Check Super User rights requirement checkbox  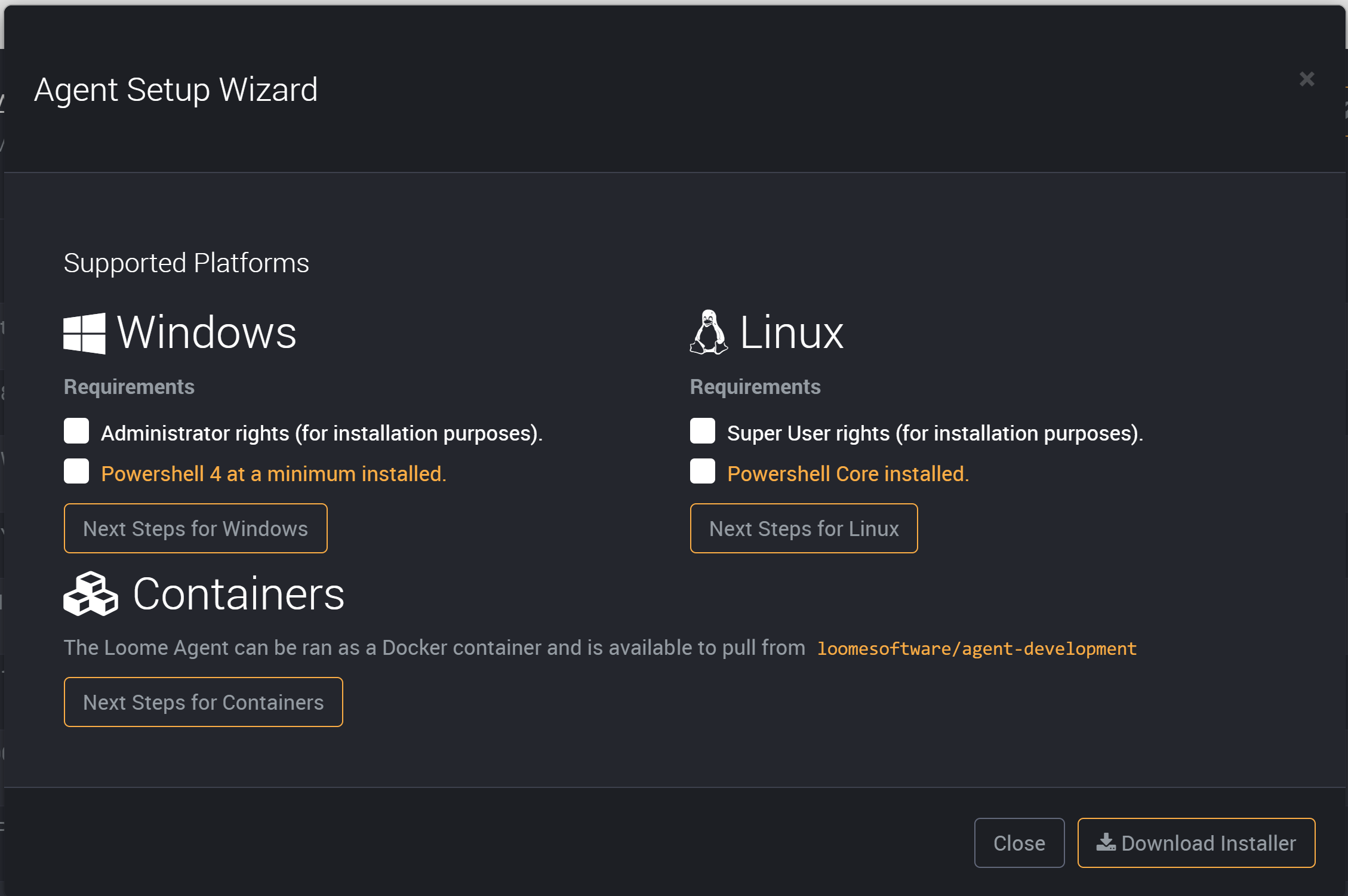point(703,431)
